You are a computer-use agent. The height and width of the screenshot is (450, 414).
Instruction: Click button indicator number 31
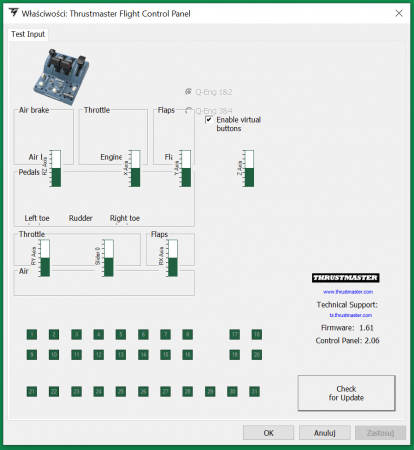point(254,391)
